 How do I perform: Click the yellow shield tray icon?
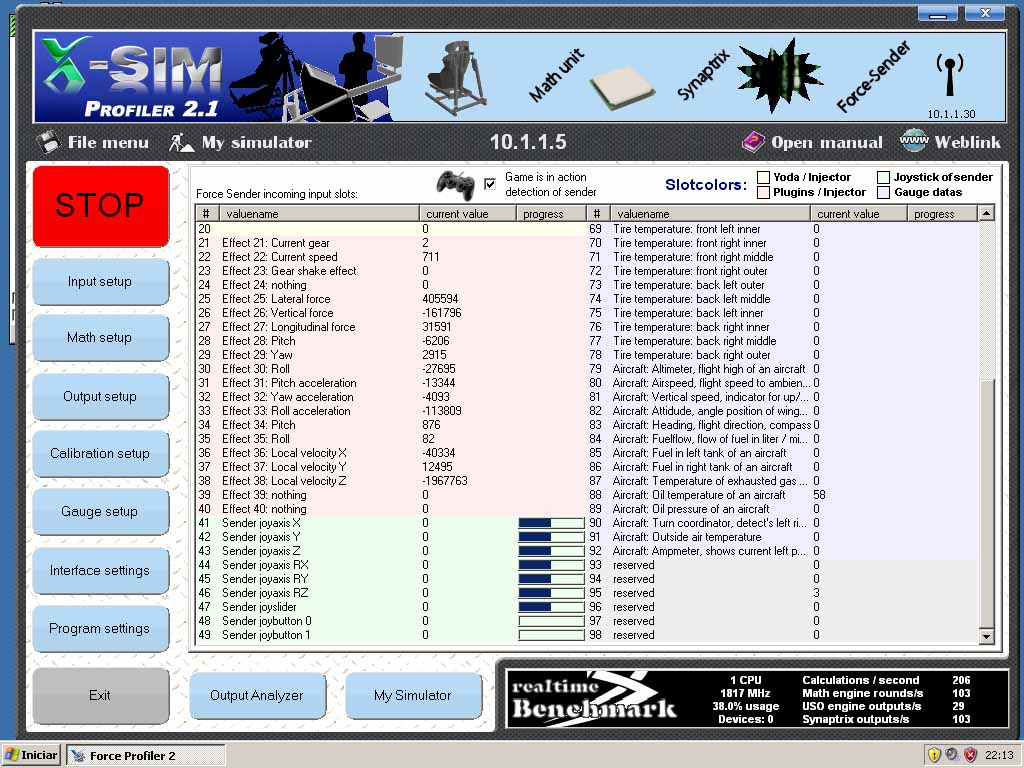[x=934, y=754]
